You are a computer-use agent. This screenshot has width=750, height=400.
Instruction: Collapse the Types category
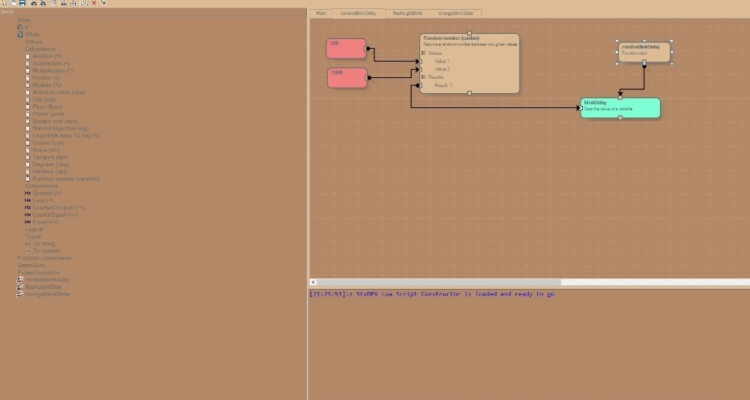click(33, 236)
